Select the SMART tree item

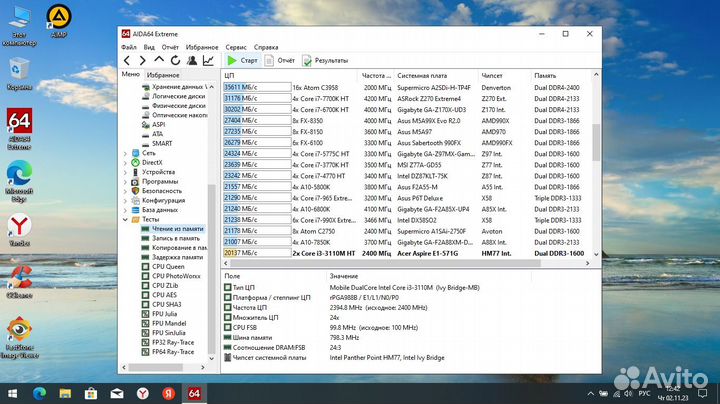pyautogui.click(x=157, y=143)
